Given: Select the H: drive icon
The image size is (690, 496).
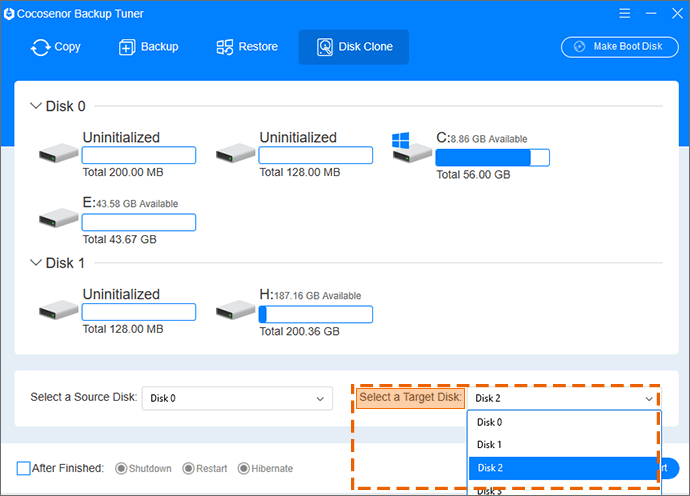Looking at the screenshot, I should (x=235, y=310).
